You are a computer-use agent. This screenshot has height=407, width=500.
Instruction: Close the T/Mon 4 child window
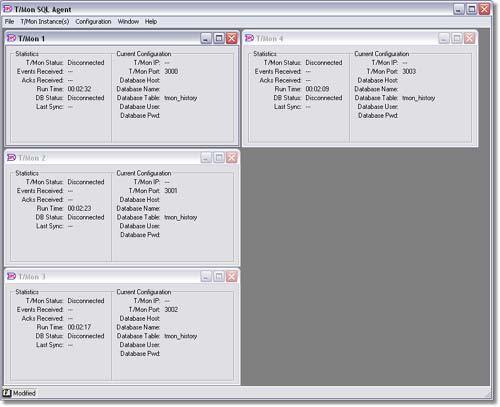[469, 39]
